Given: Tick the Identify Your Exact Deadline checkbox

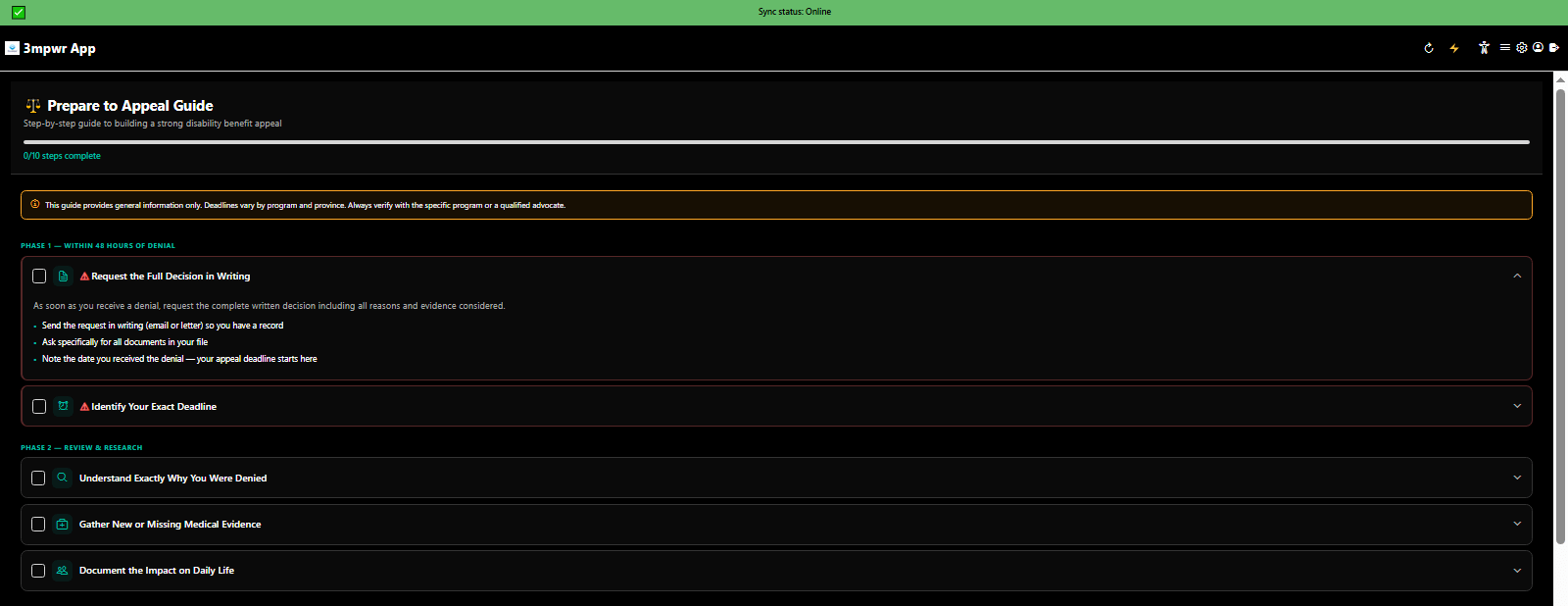Looking at the screenshot, I should point(39,407).
